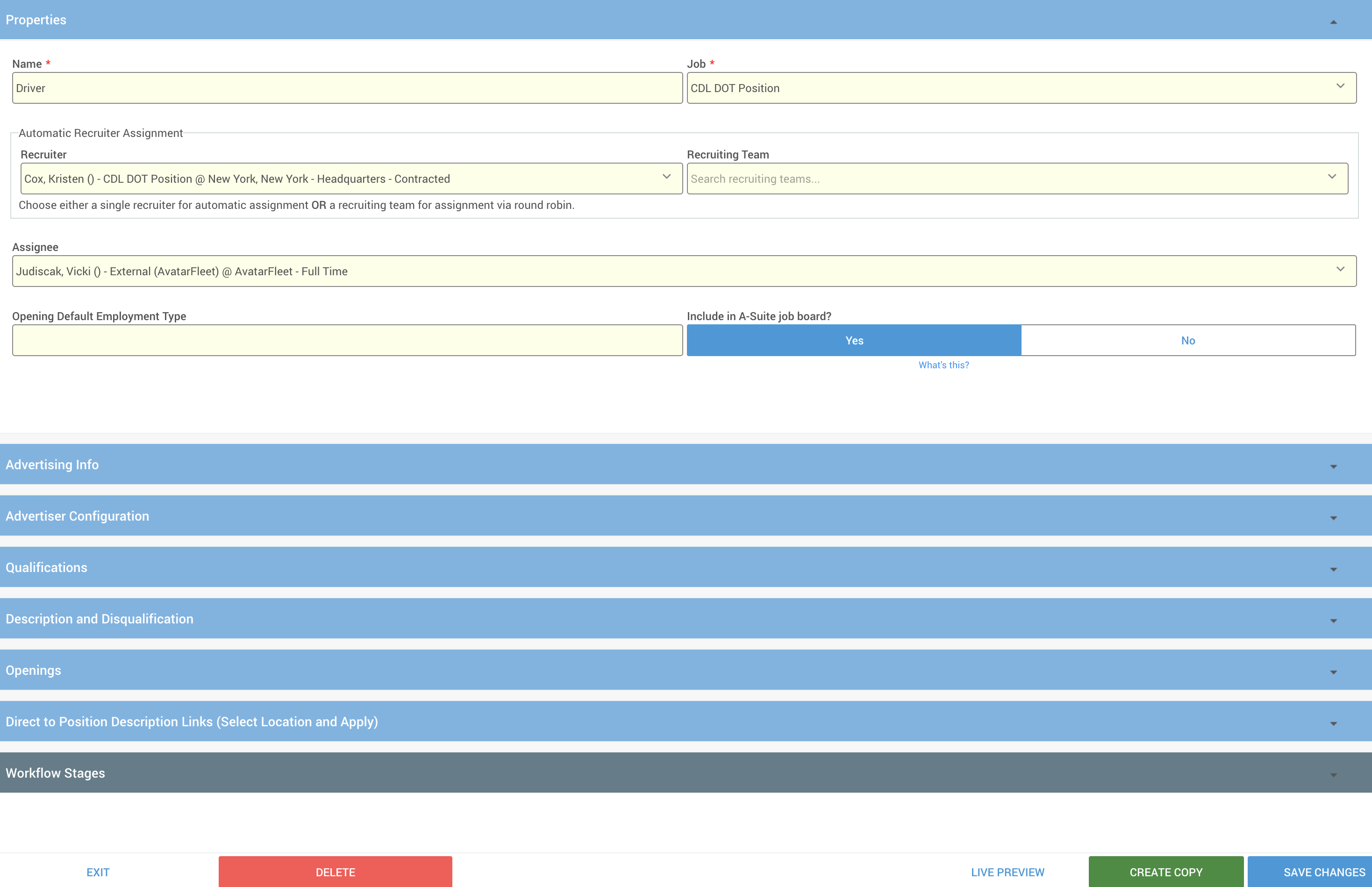Click the round robin helper text

tap(297, 205)
